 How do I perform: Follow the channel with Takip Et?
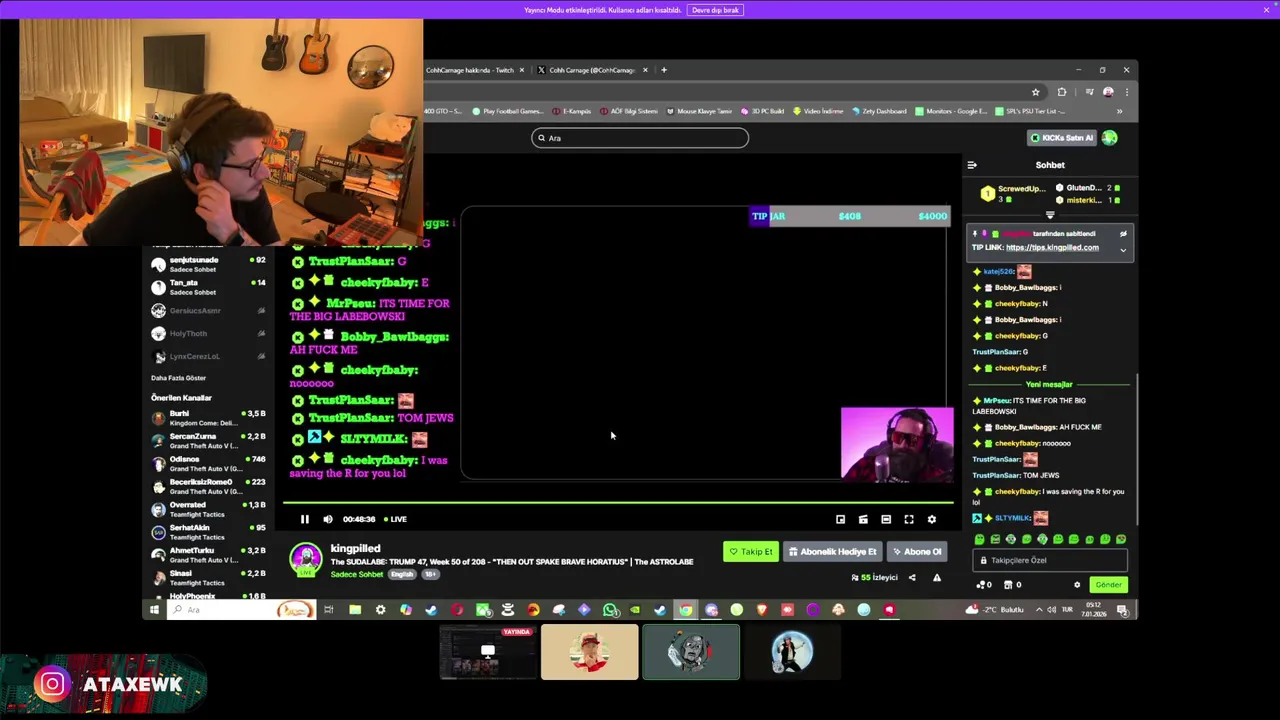[751, 551]
